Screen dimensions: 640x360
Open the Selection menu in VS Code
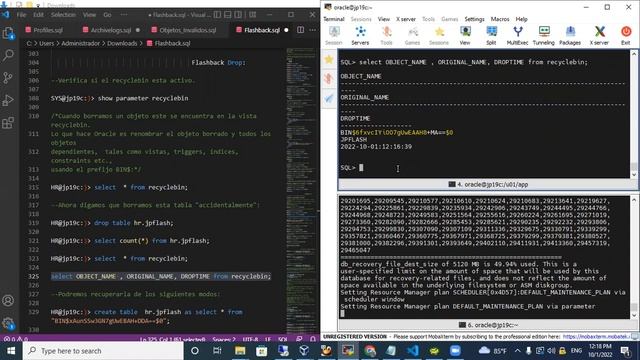point(63,15)
